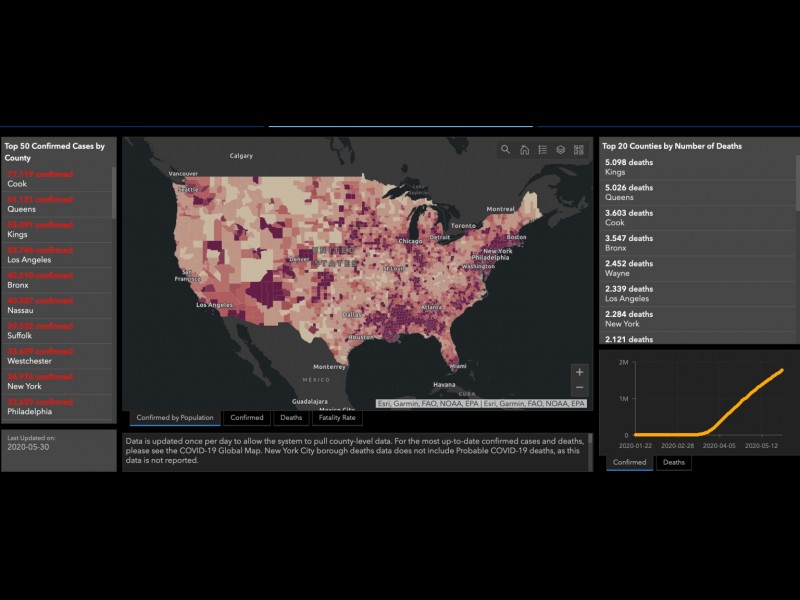Screen dimensions: 800x600
Task: Select Kings county in deaths list
Action: tap(698, 167)
